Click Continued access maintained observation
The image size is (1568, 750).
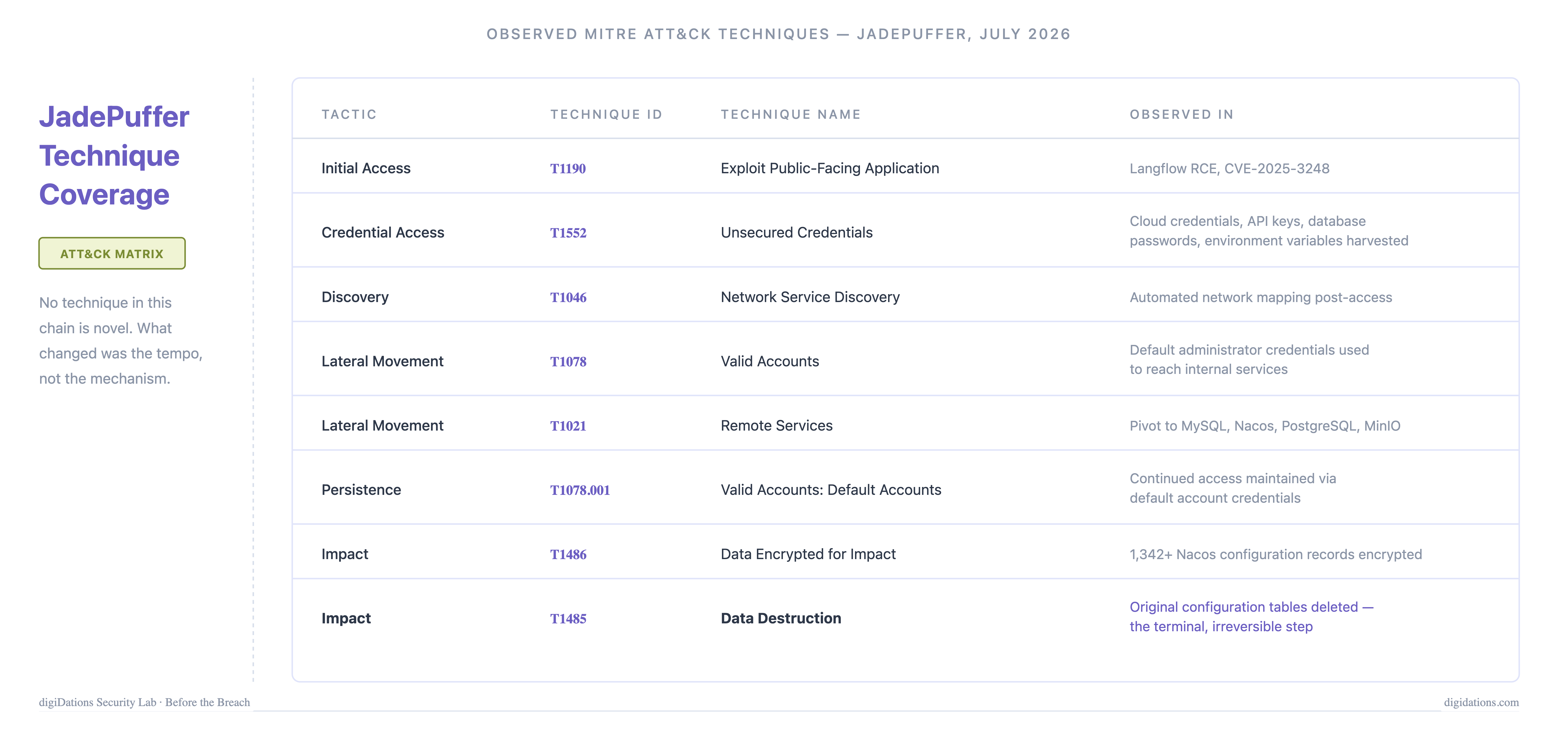[1233, 488]
